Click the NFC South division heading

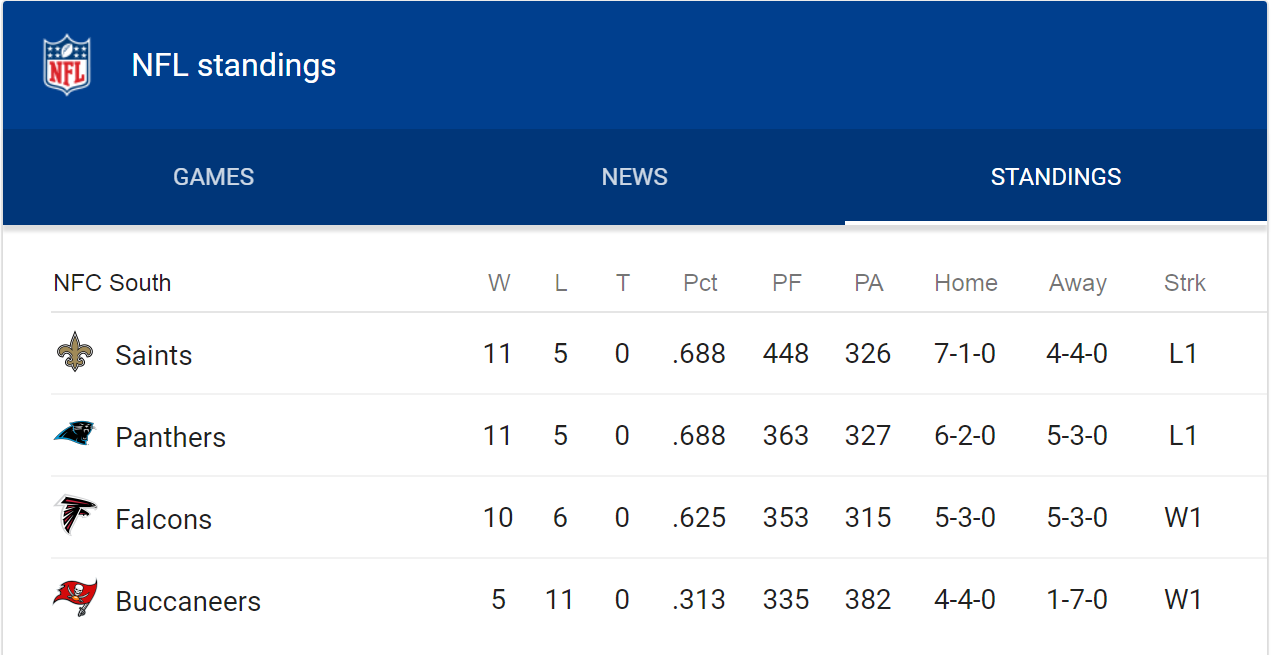pos(112,283)
